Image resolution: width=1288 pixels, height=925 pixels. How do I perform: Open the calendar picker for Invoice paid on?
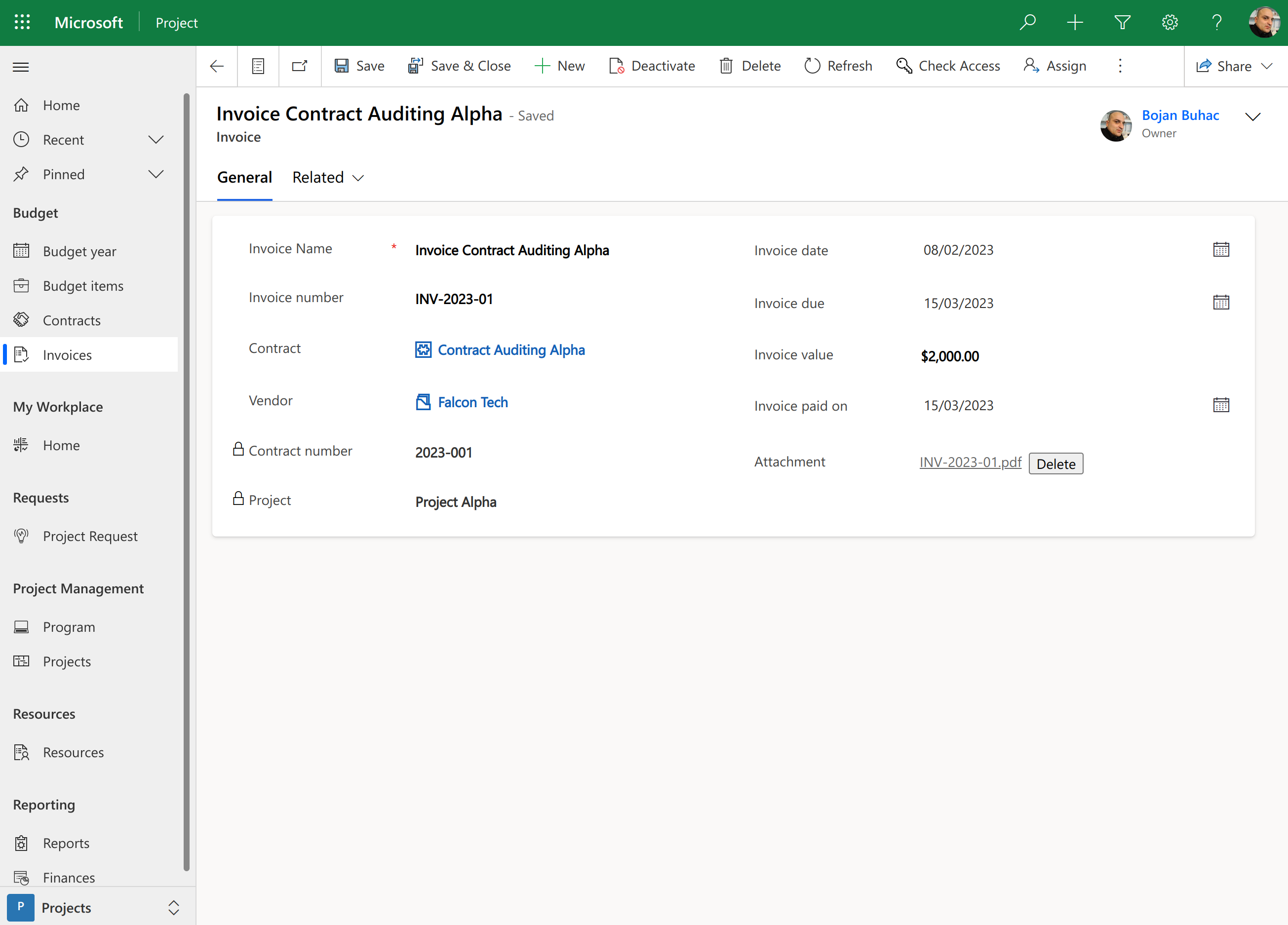tap(1221, 405)
